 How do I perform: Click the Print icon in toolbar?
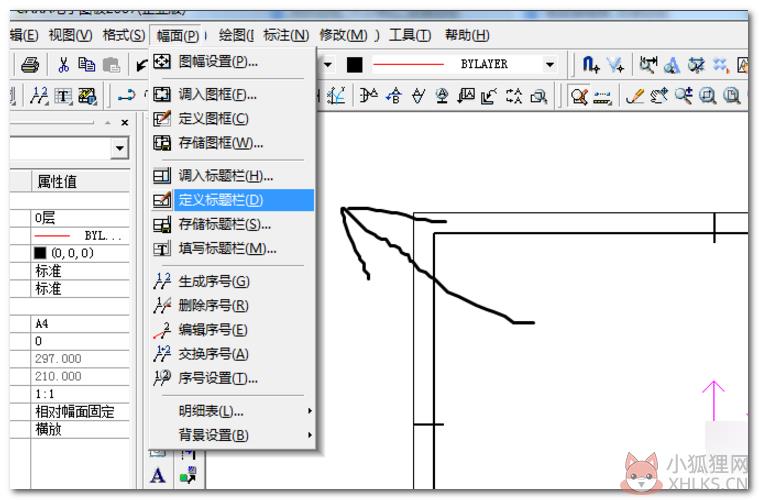pos(30,65)
